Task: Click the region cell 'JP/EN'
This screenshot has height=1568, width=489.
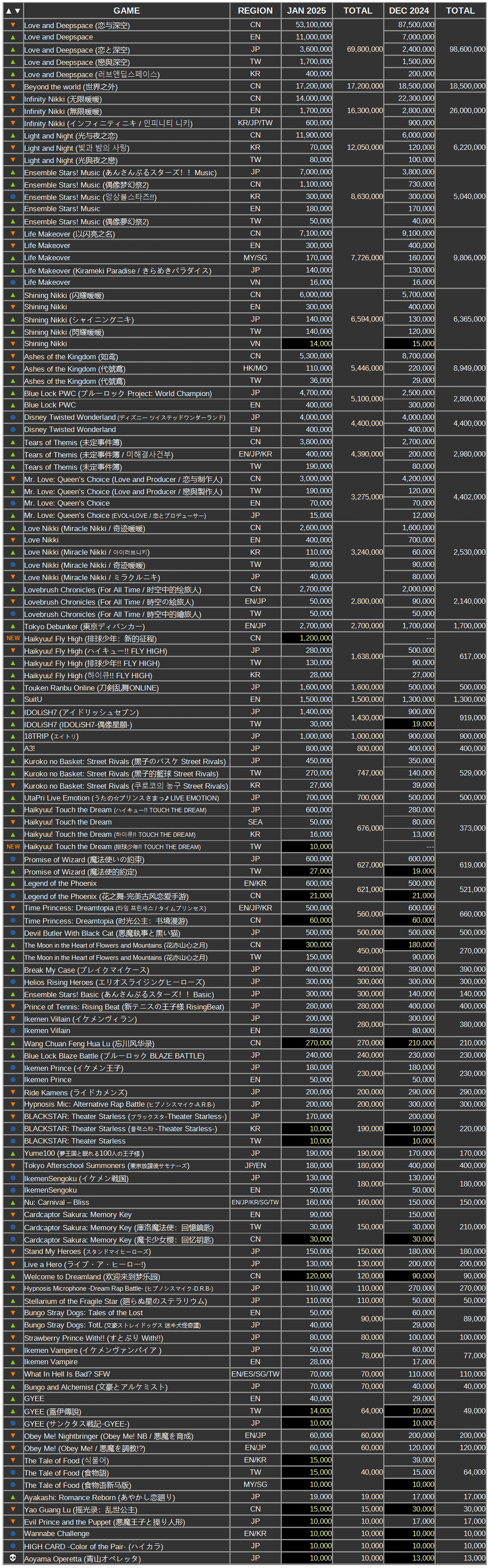Action: [255, 1165]
